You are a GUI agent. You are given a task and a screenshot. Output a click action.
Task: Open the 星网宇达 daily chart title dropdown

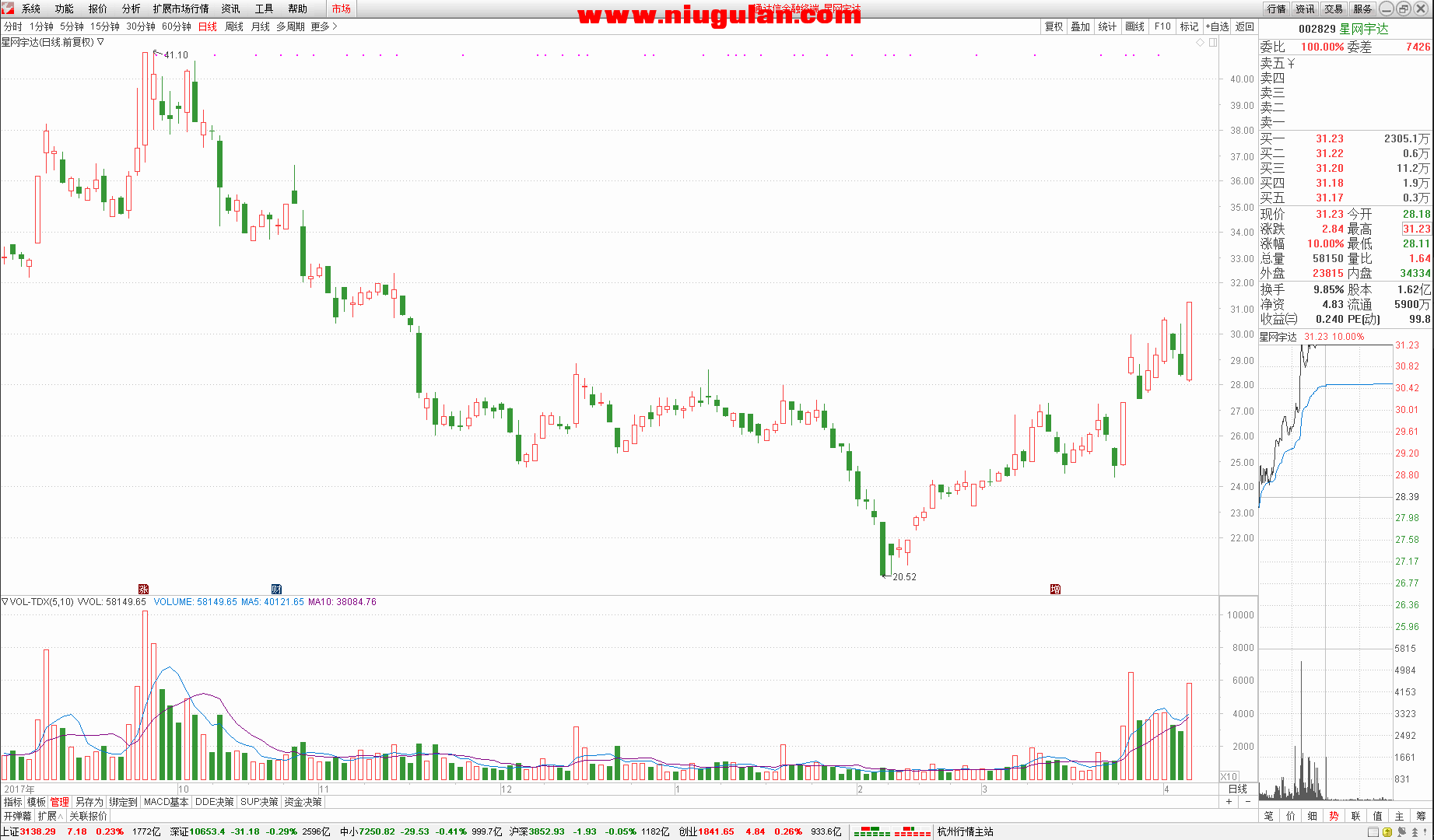100,42
